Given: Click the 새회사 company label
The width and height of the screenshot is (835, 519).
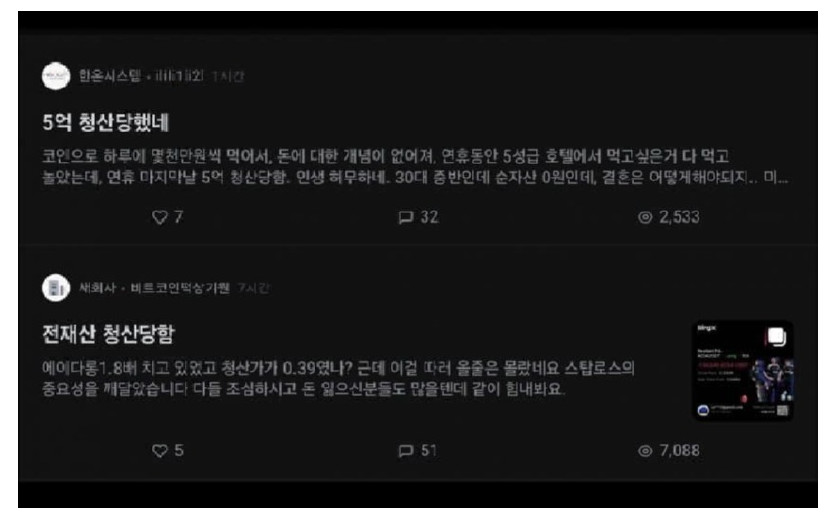Looking at the screenshot, I should click(x=97, y=287).
